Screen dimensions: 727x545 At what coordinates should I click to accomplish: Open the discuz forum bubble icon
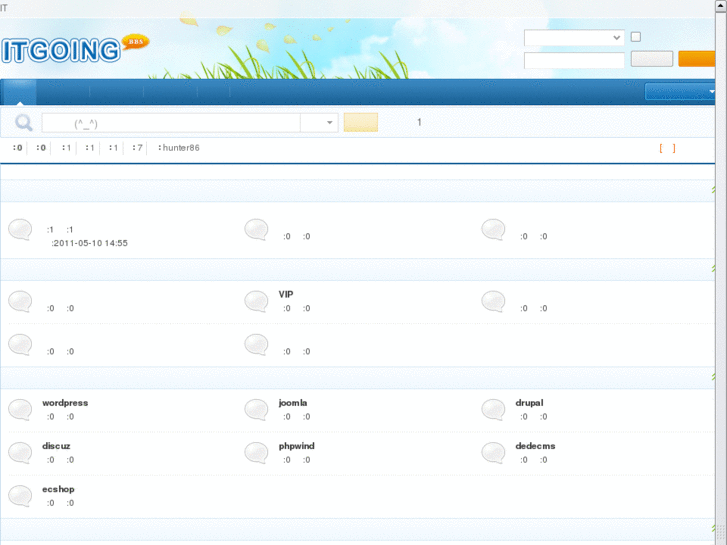pyautogui.click(x=20, y=452)
